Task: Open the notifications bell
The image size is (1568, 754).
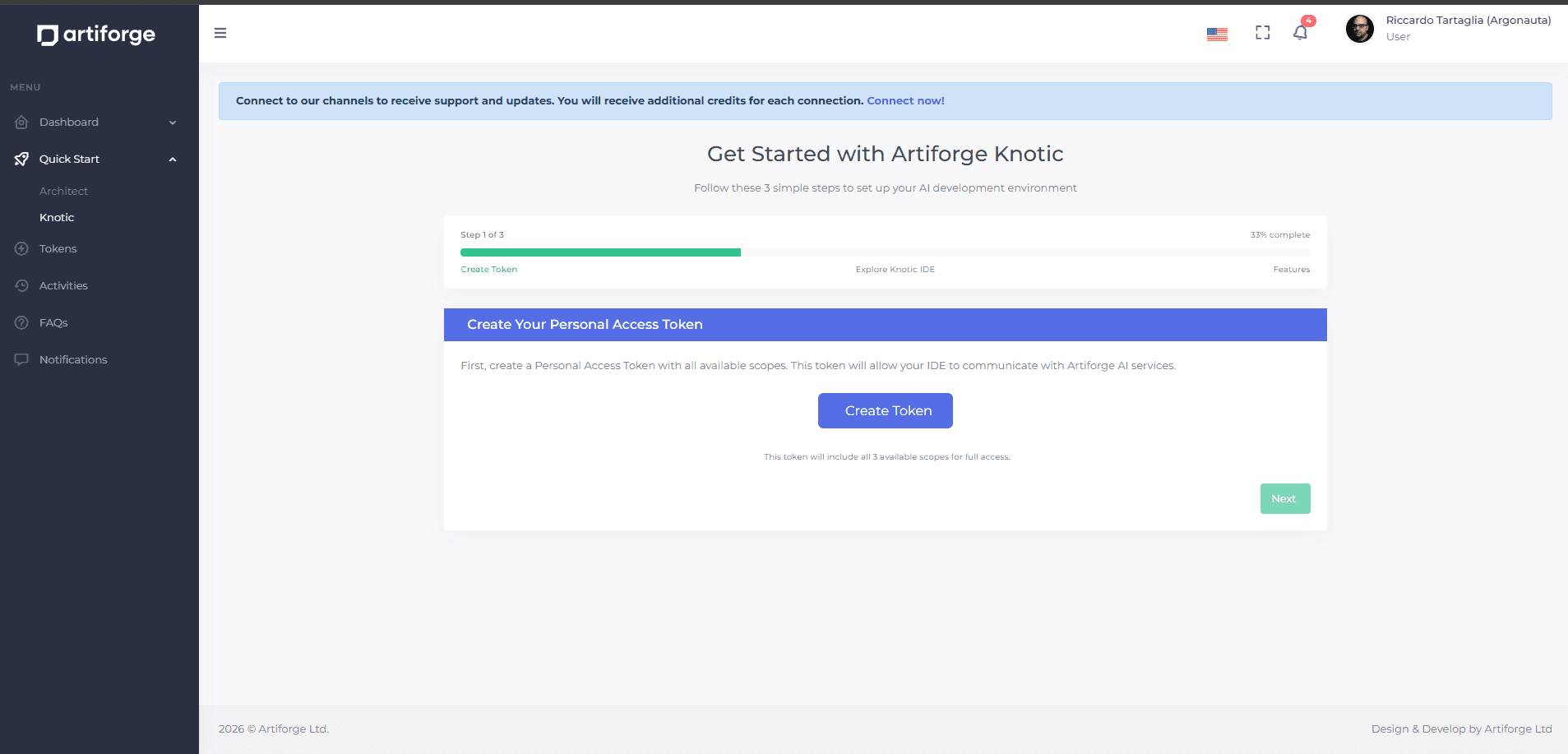Action: [x=1300, y=33]
